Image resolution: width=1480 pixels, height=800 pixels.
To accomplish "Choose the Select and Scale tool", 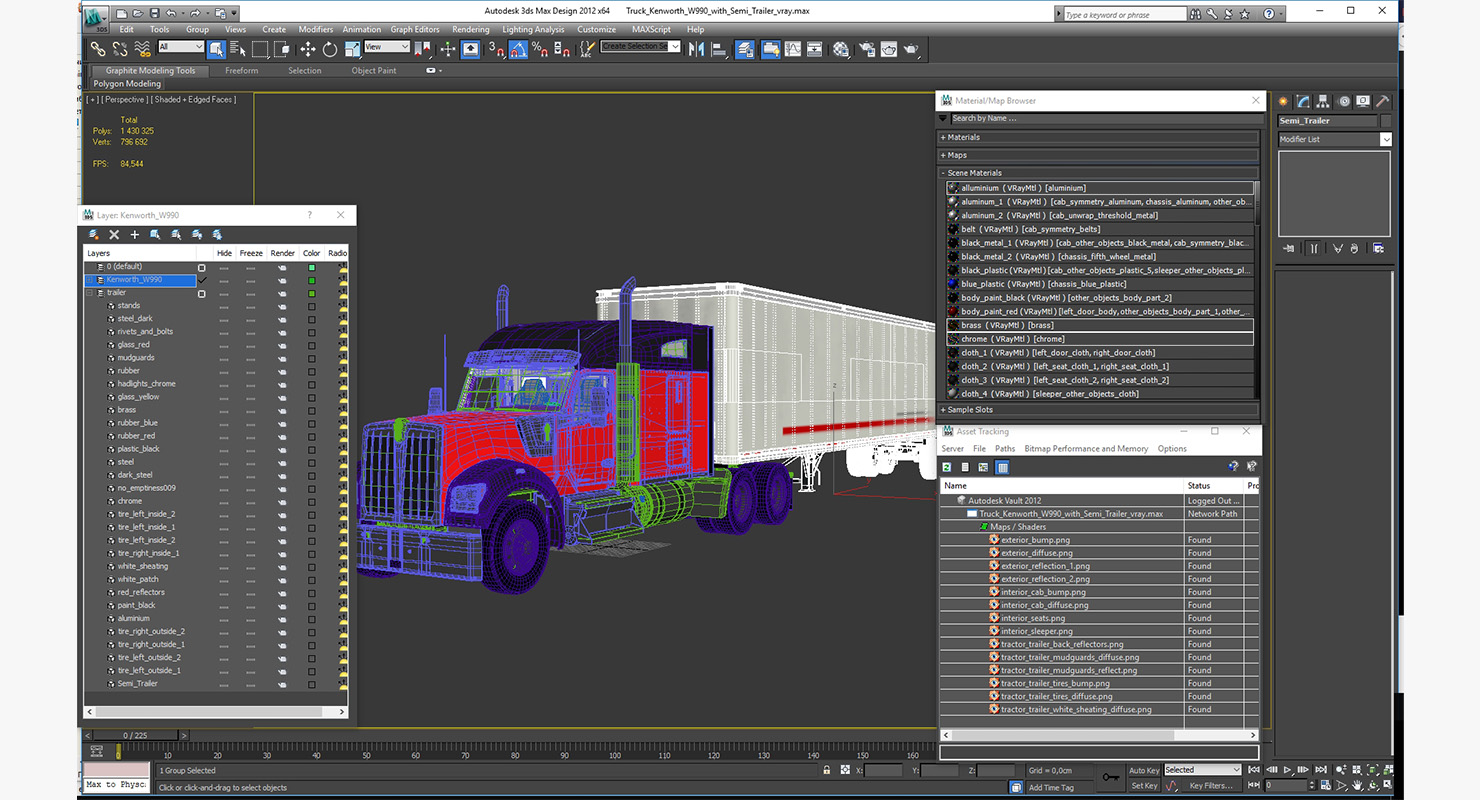I will [352, 49].
